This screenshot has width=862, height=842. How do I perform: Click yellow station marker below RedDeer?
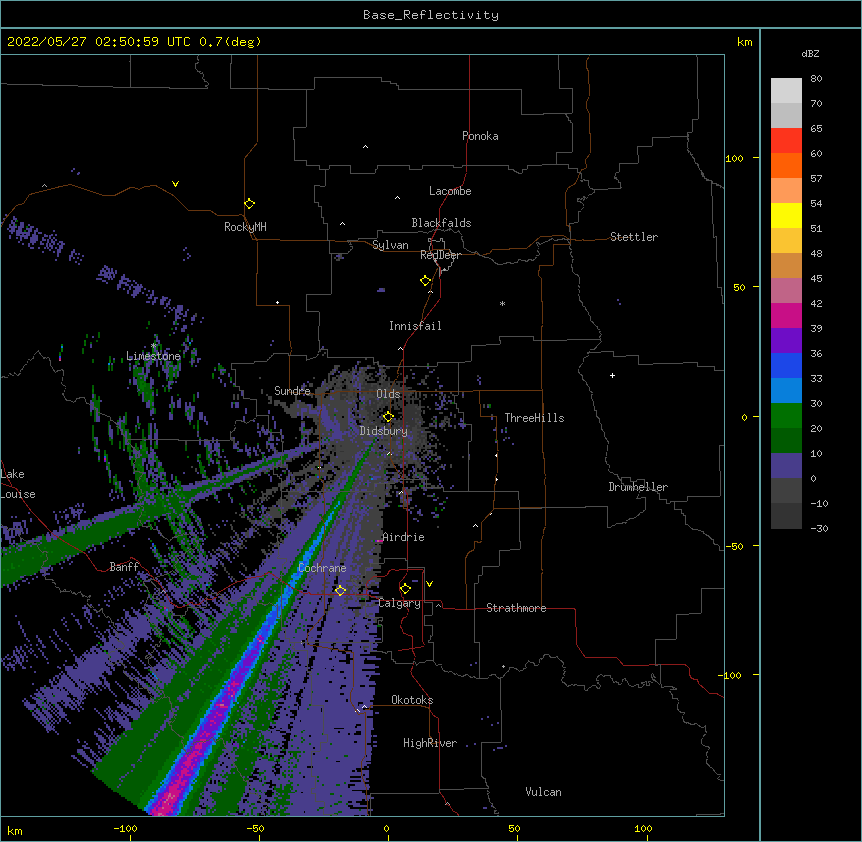[x=425, y=280]
